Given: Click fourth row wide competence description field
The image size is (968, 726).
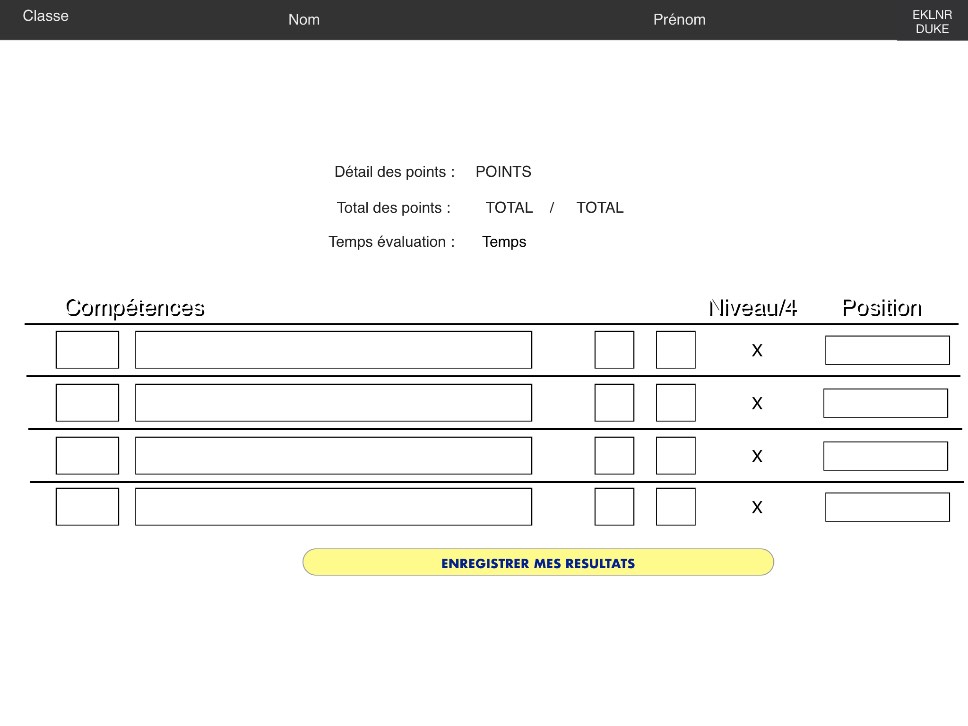Looking at the screenshot, I should [333, 507].
